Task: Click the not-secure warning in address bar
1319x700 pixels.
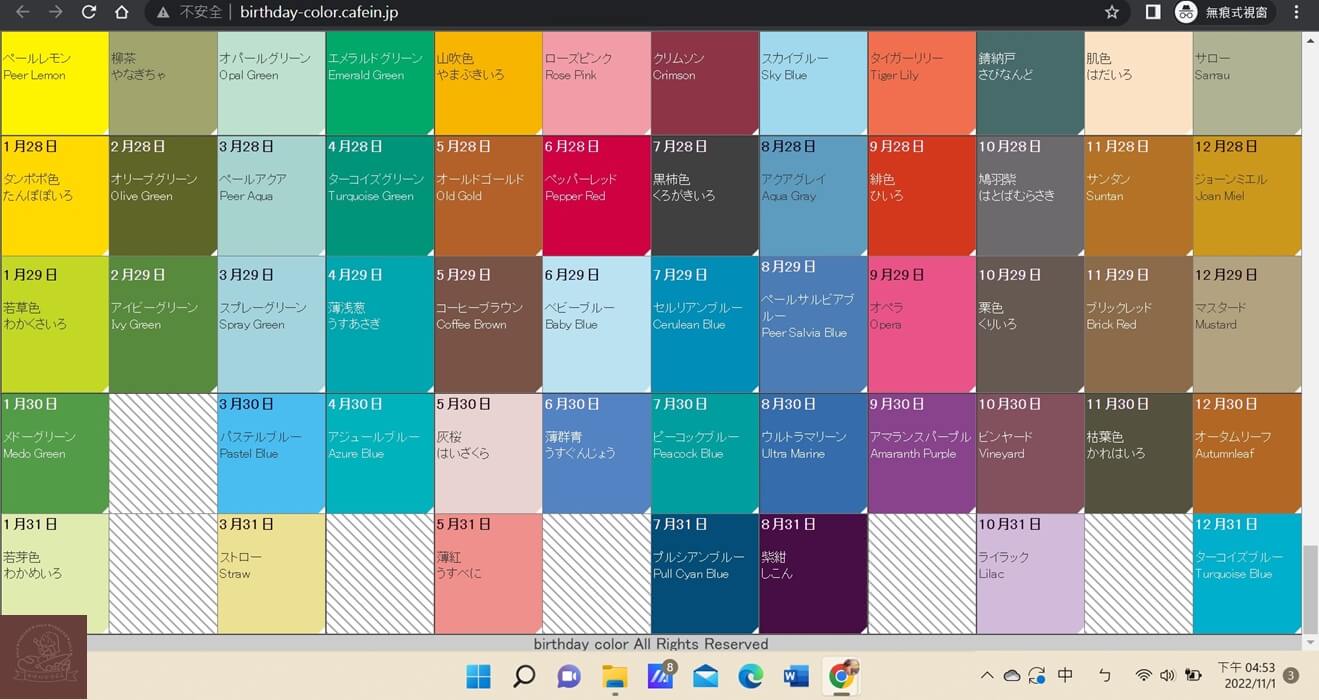Action: point(190,12)
